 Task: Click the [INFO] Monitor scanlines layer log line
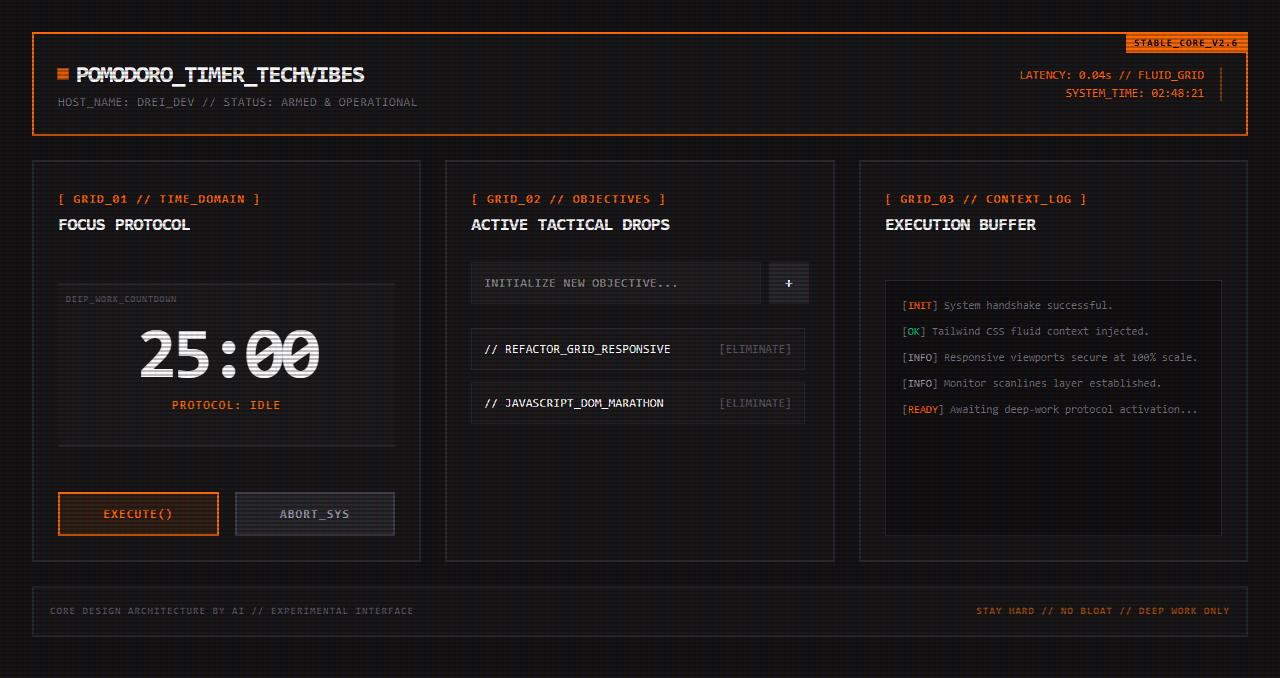pyautogui.click(x=1031, y=383)
